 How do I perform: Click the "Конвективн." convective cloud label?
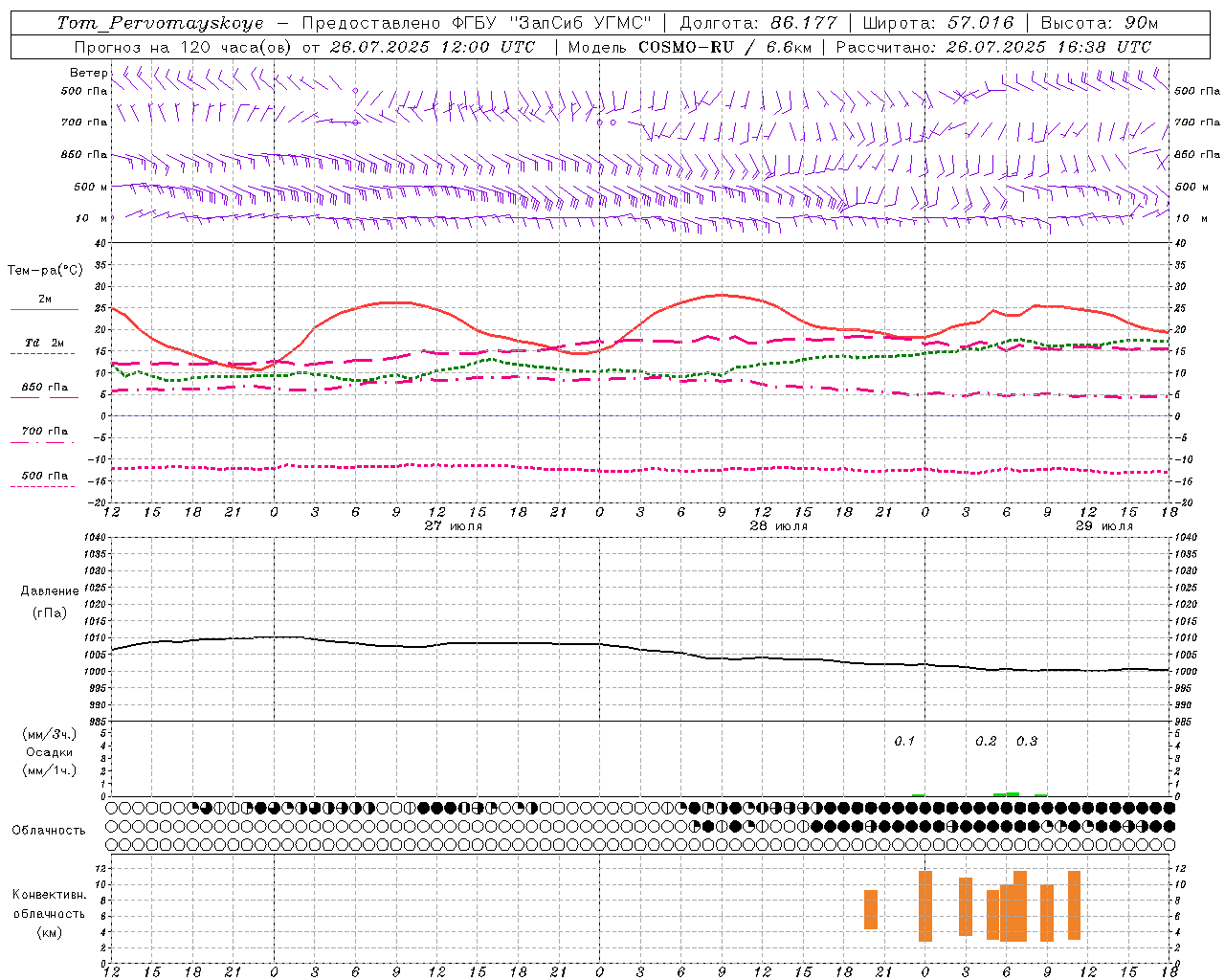pyautogui.click(x=50, y=895)
